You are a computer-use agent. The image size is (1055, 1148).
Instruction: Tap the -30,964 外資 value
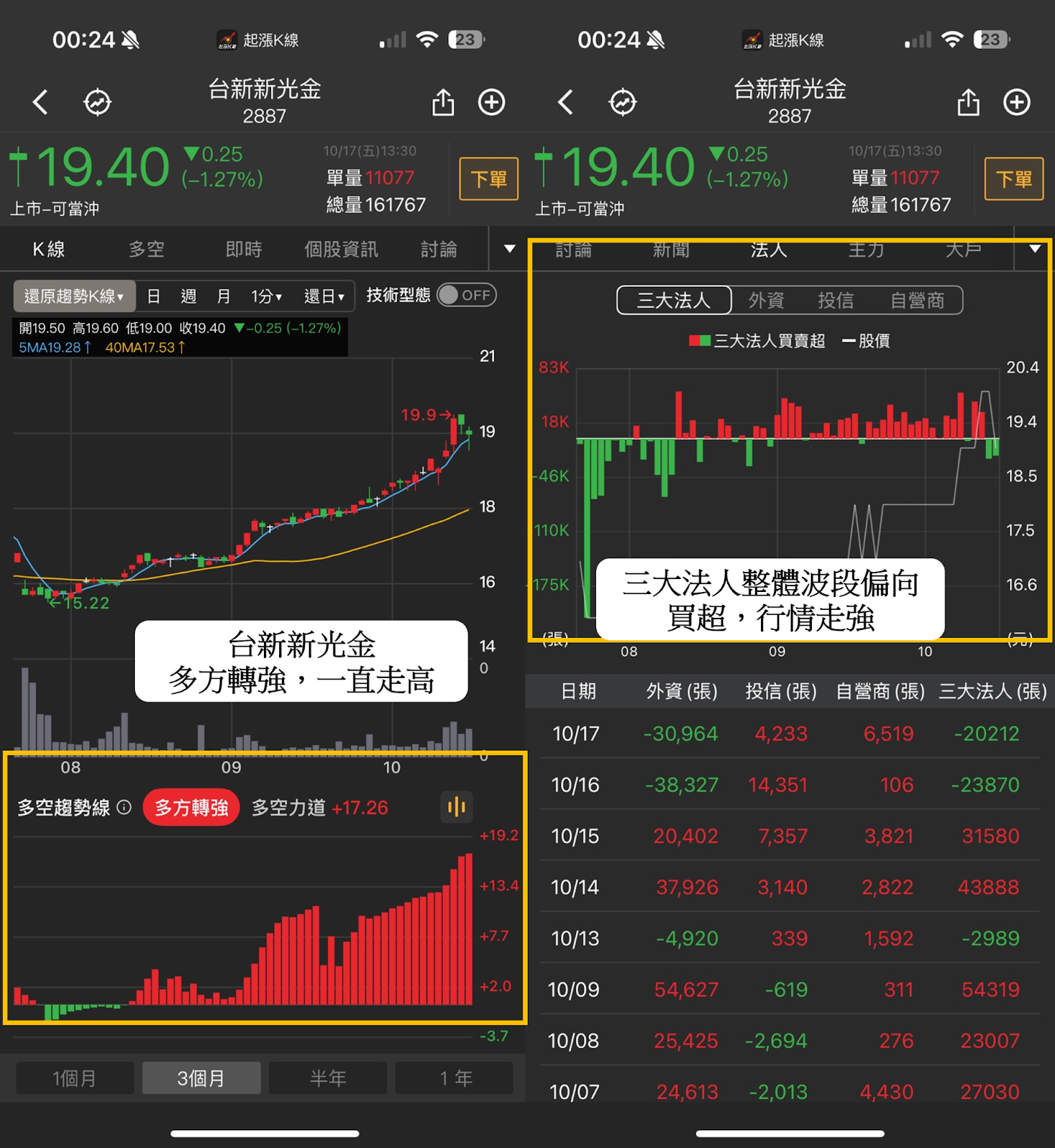coord(681,733)
